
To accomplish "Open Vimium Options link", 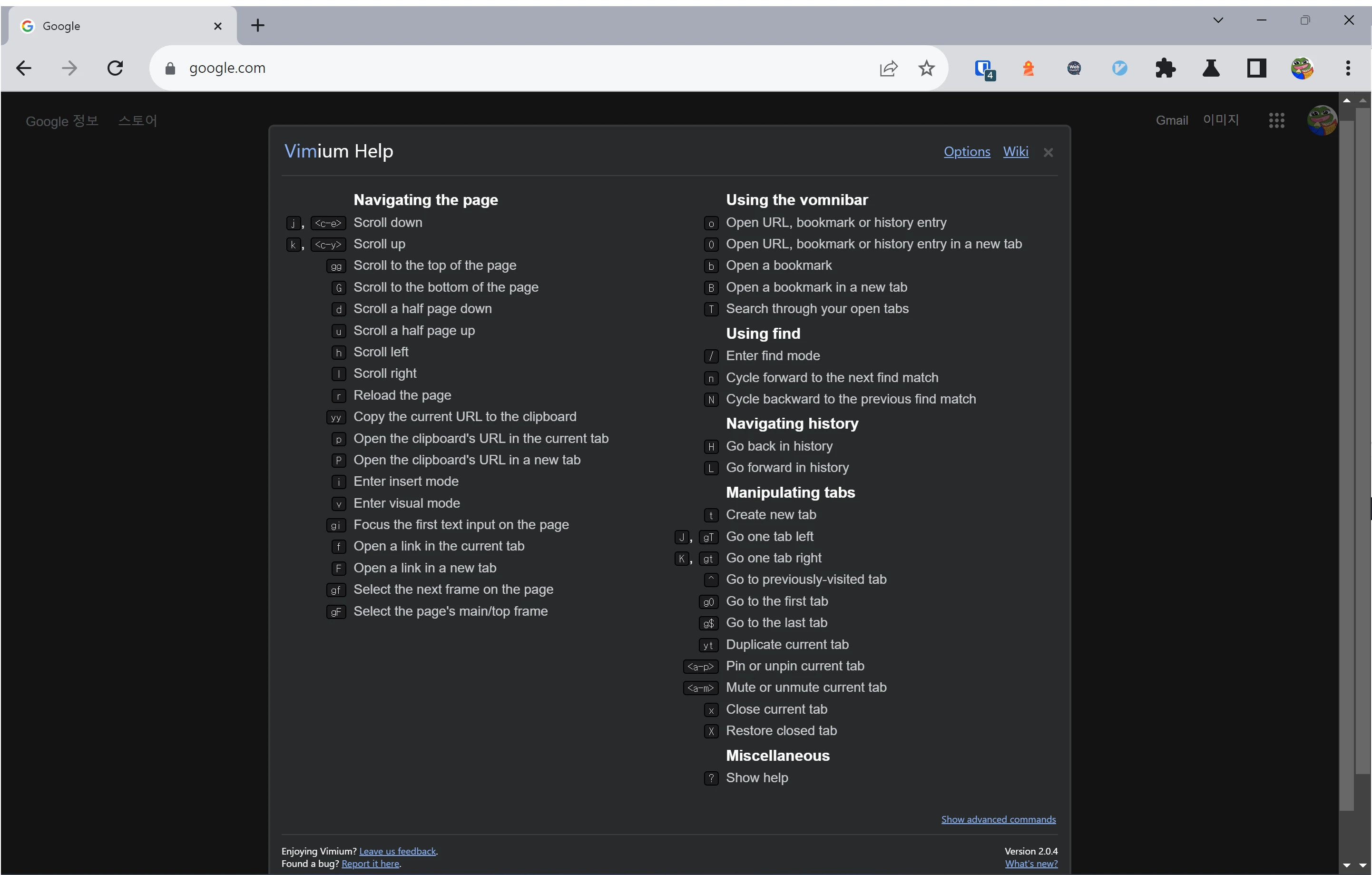I will click(x=966, y=152).
